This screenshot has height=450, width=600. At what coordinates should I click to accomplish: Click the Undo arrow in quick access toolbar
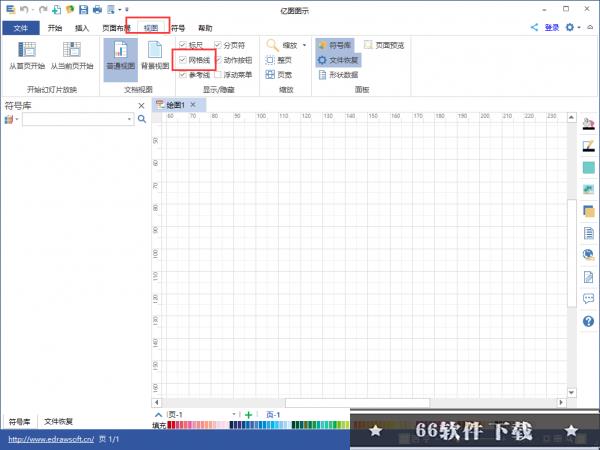point(24,9)
